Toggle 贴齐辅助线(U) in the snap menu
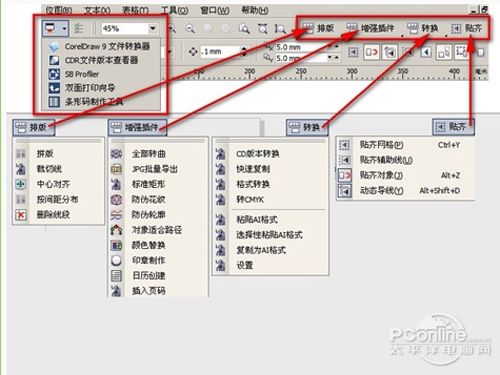The image size is (500, 375). coord(405,160)
